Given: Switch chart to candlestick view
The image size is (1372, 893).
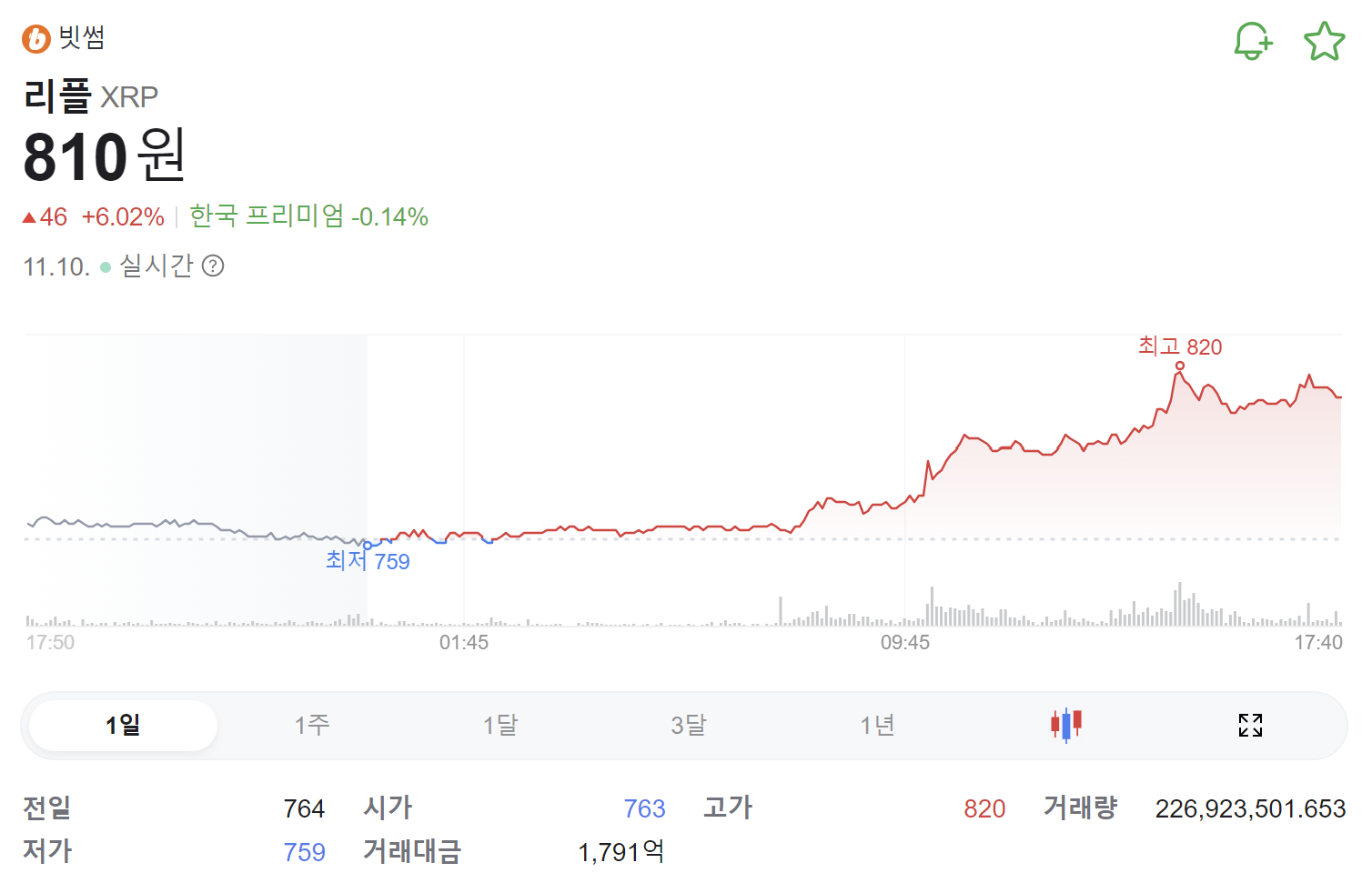Looking at the screenshot, I should point(1066,725).
